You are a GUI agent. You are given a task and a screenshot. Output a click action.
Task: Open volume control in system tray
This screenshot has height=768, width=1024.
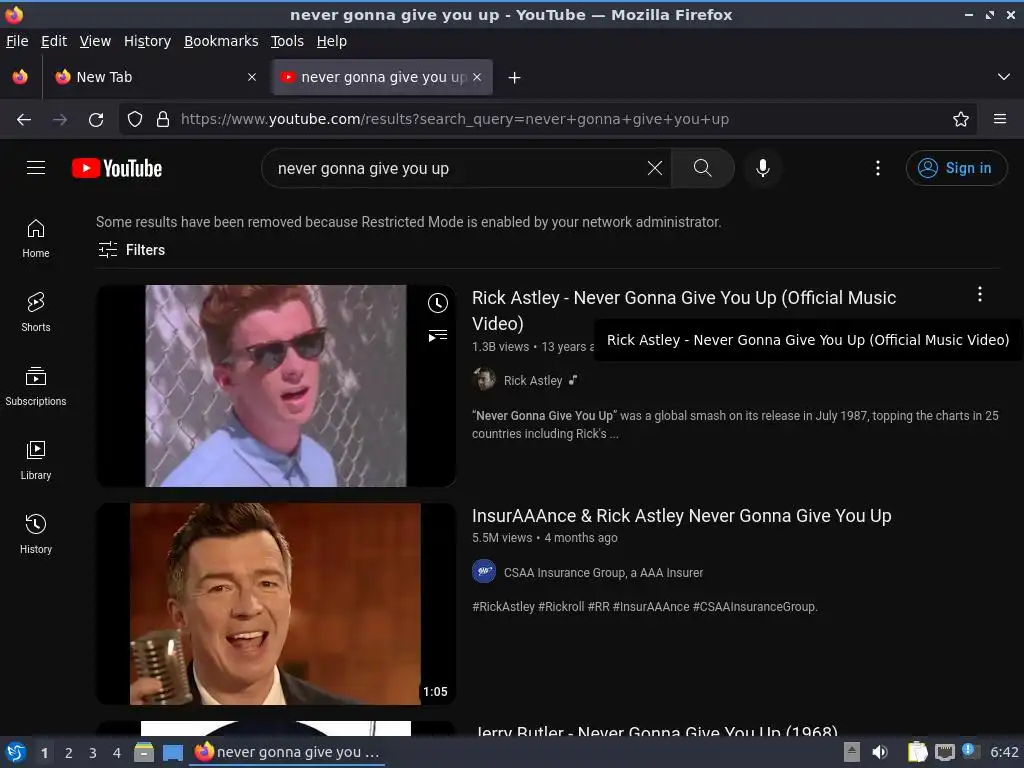(880, 752)
